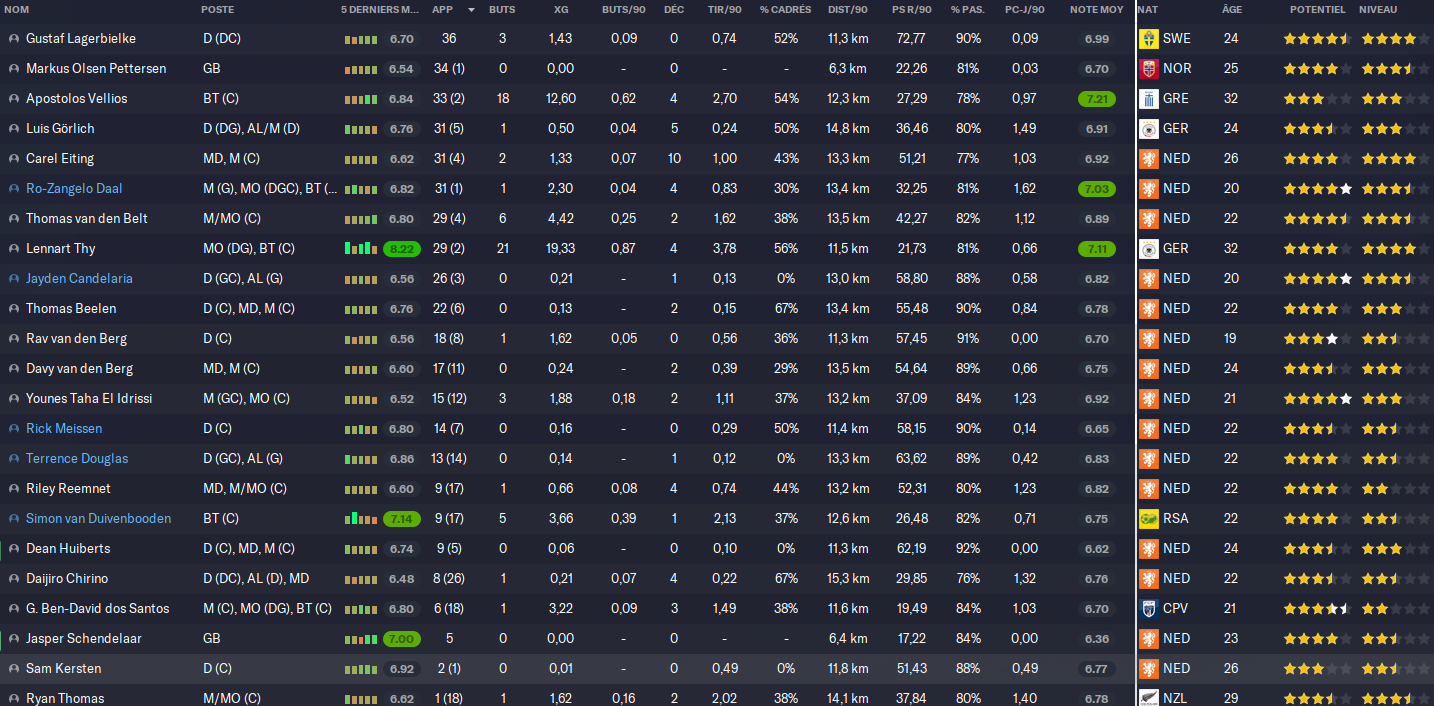Click the Netherlands flag in Thomas Beelen's row

point(1149,309)
